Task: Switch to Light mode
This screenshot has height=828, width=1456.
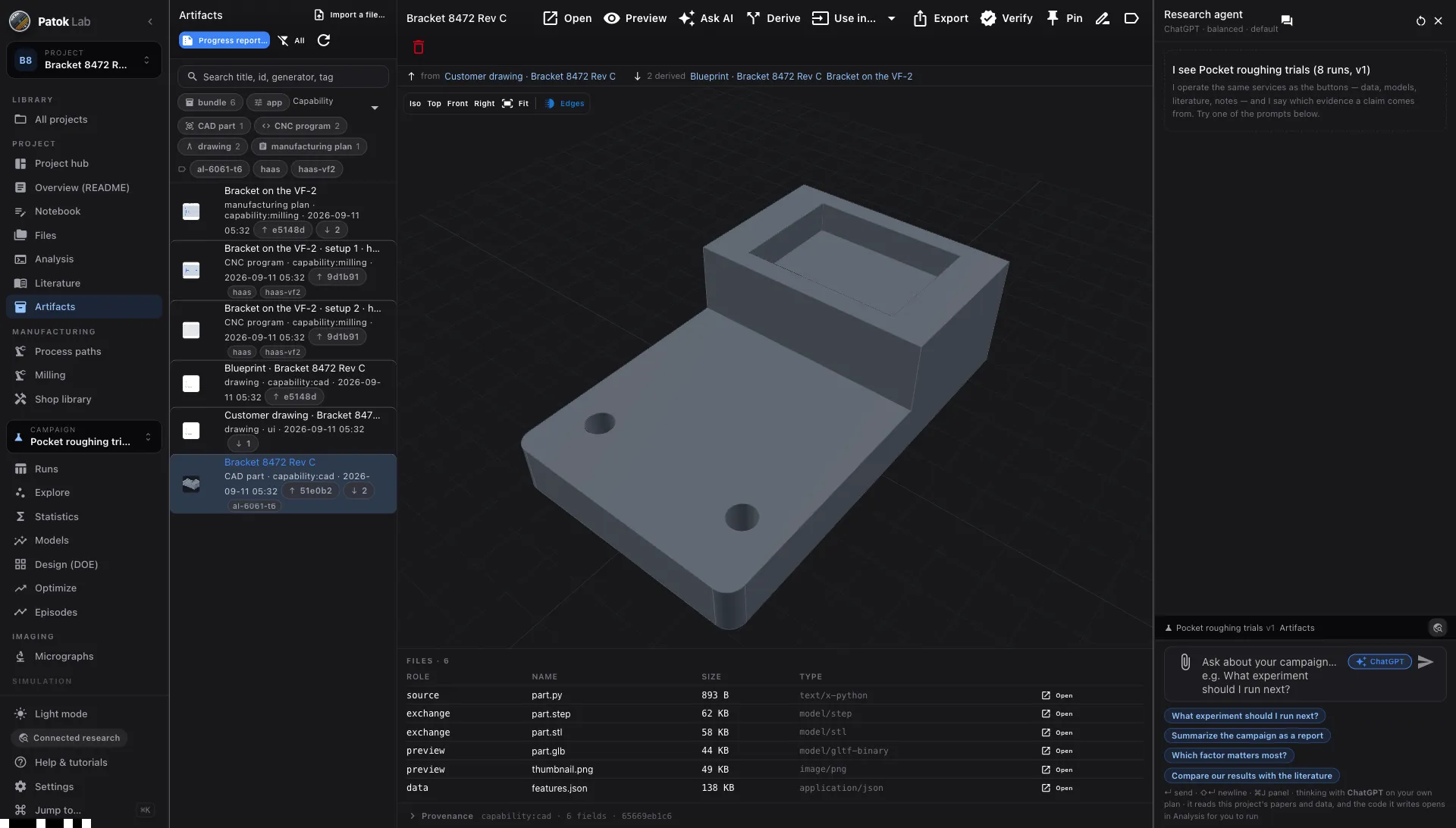Action: [x=50, y=714]
